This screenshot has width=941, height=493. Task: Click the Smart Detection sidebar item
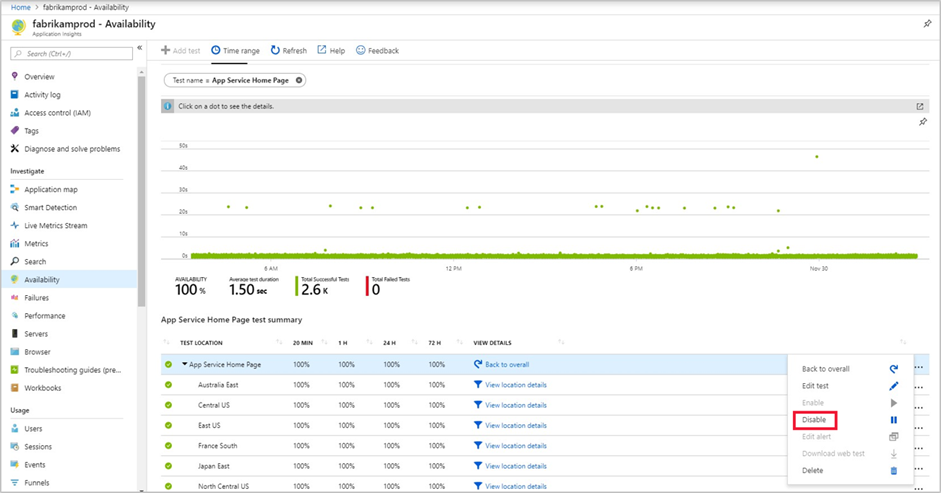50,207
